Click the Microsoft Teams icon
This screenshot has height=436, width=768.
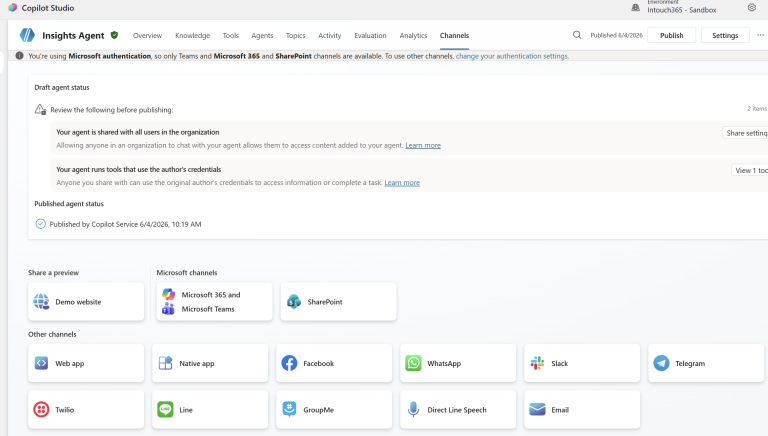pyautogui.click(x=168, y=309)
